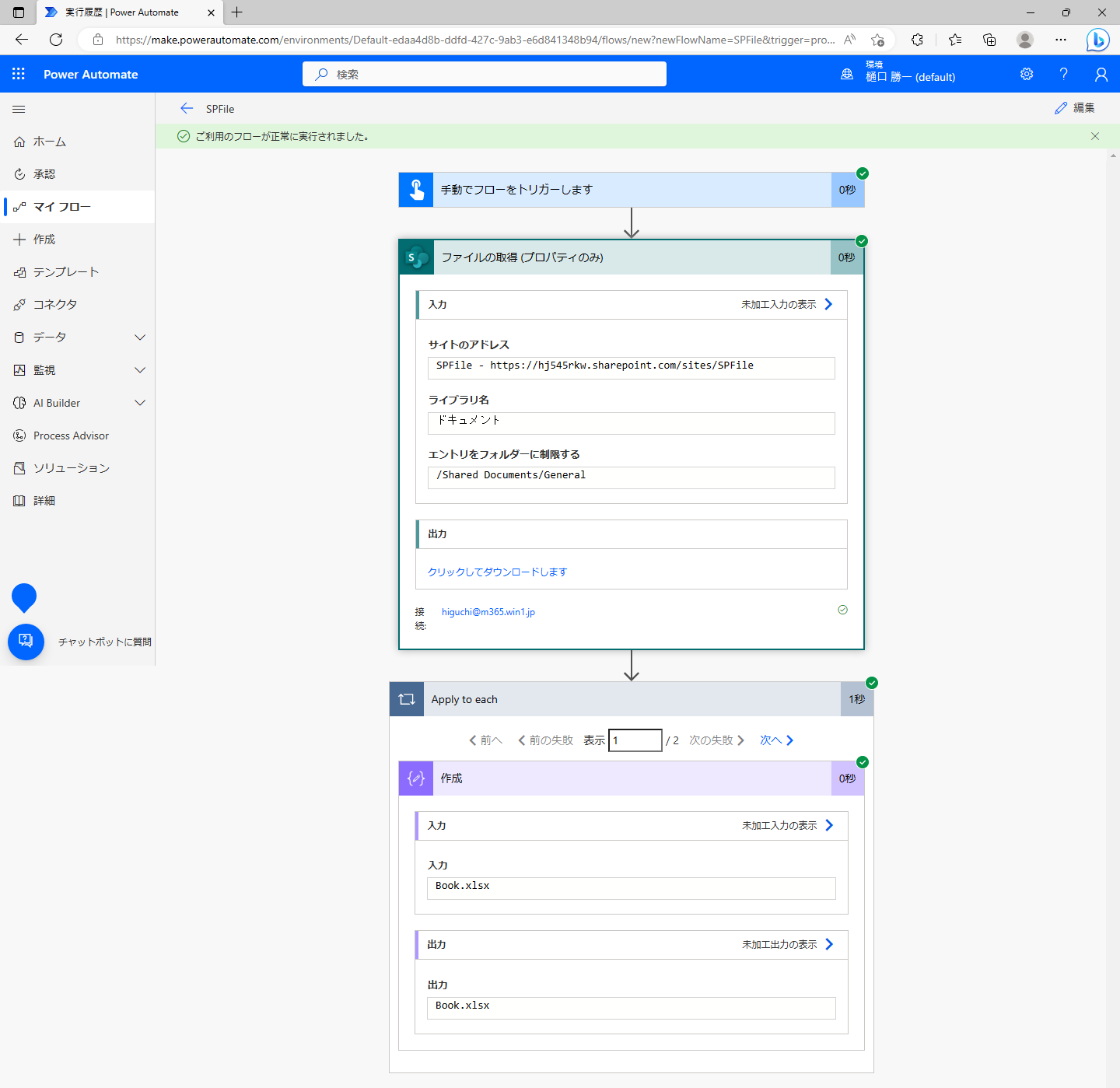Screen dimensions: 1120x1088
Task: Go back in browser history
Action: [x=22, y=40]
